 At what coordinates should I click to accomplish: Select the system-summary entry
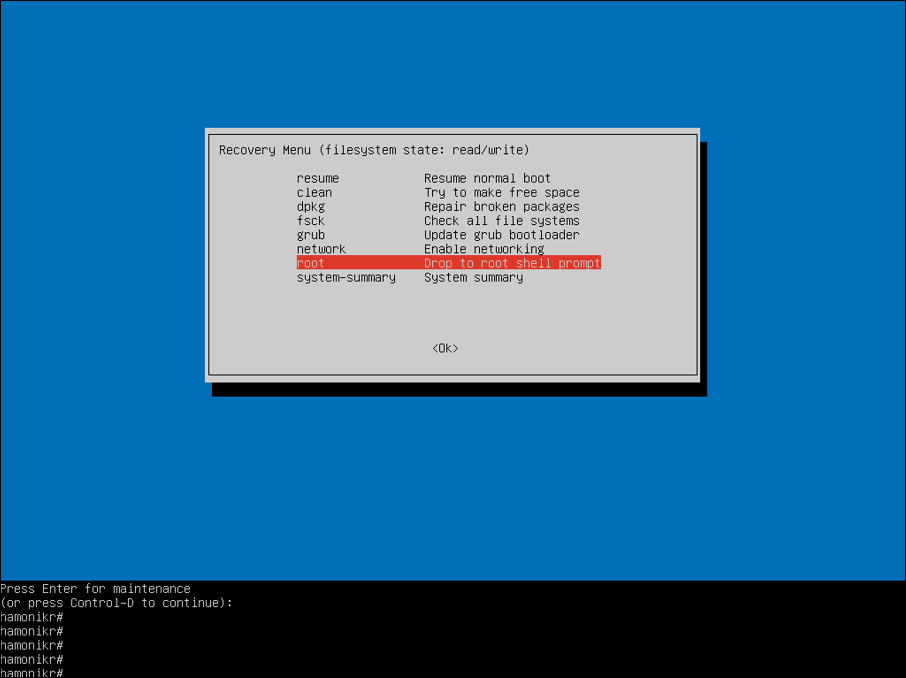[346, 277]
